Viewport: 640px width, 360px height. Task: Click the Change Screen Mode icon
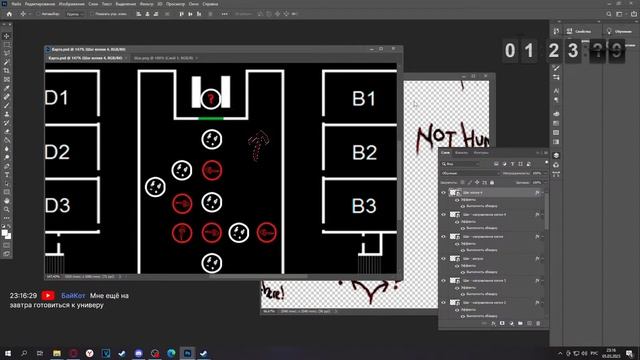click(7, 254)
